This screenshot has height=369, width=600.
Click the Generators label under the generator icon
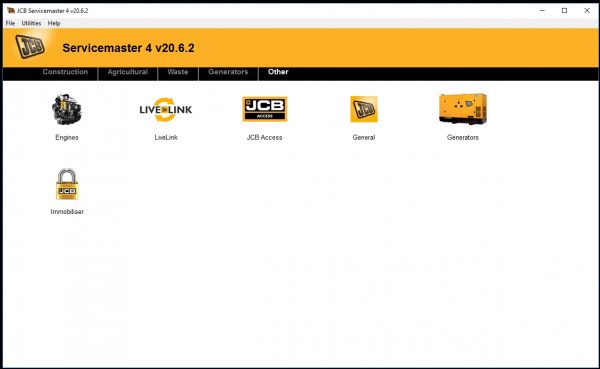click(463, 137)
